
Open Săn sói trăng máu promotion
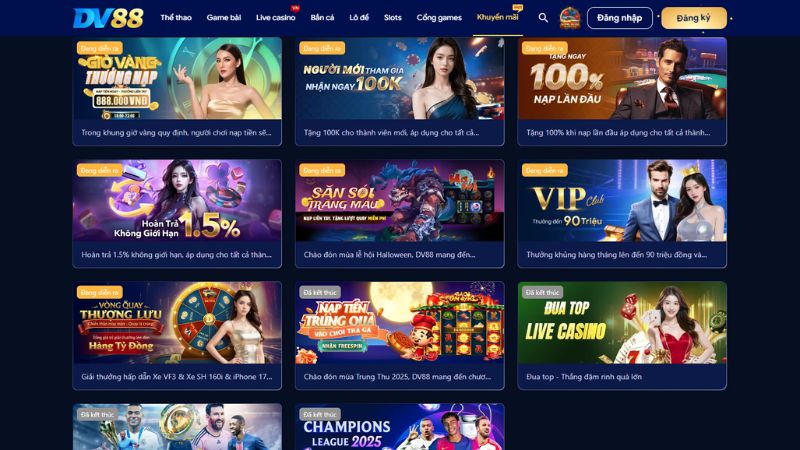(x=399, y=201)
